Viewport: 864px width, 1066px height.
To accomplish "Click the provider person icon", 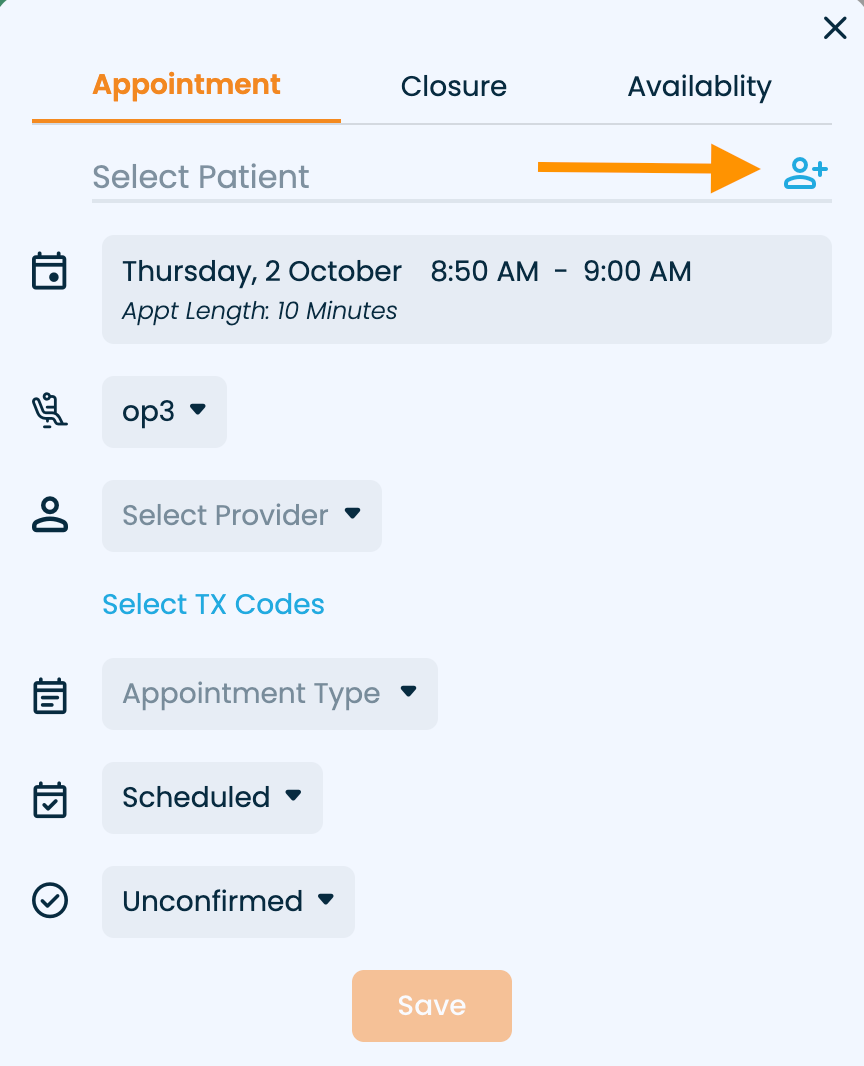I will click(50, 515).
